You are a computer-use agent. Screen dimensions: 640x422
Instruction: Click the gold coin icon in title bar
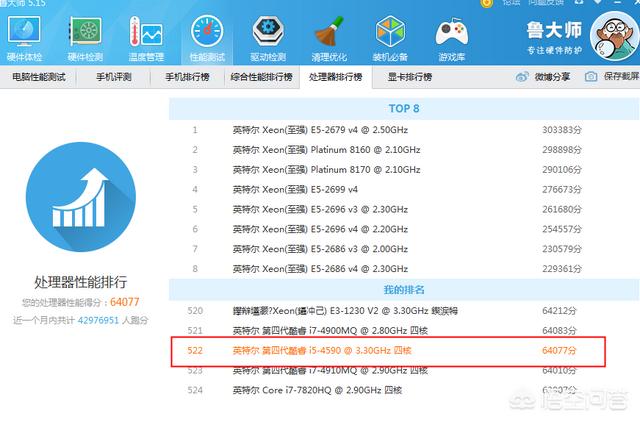click(x=486, y=3)
